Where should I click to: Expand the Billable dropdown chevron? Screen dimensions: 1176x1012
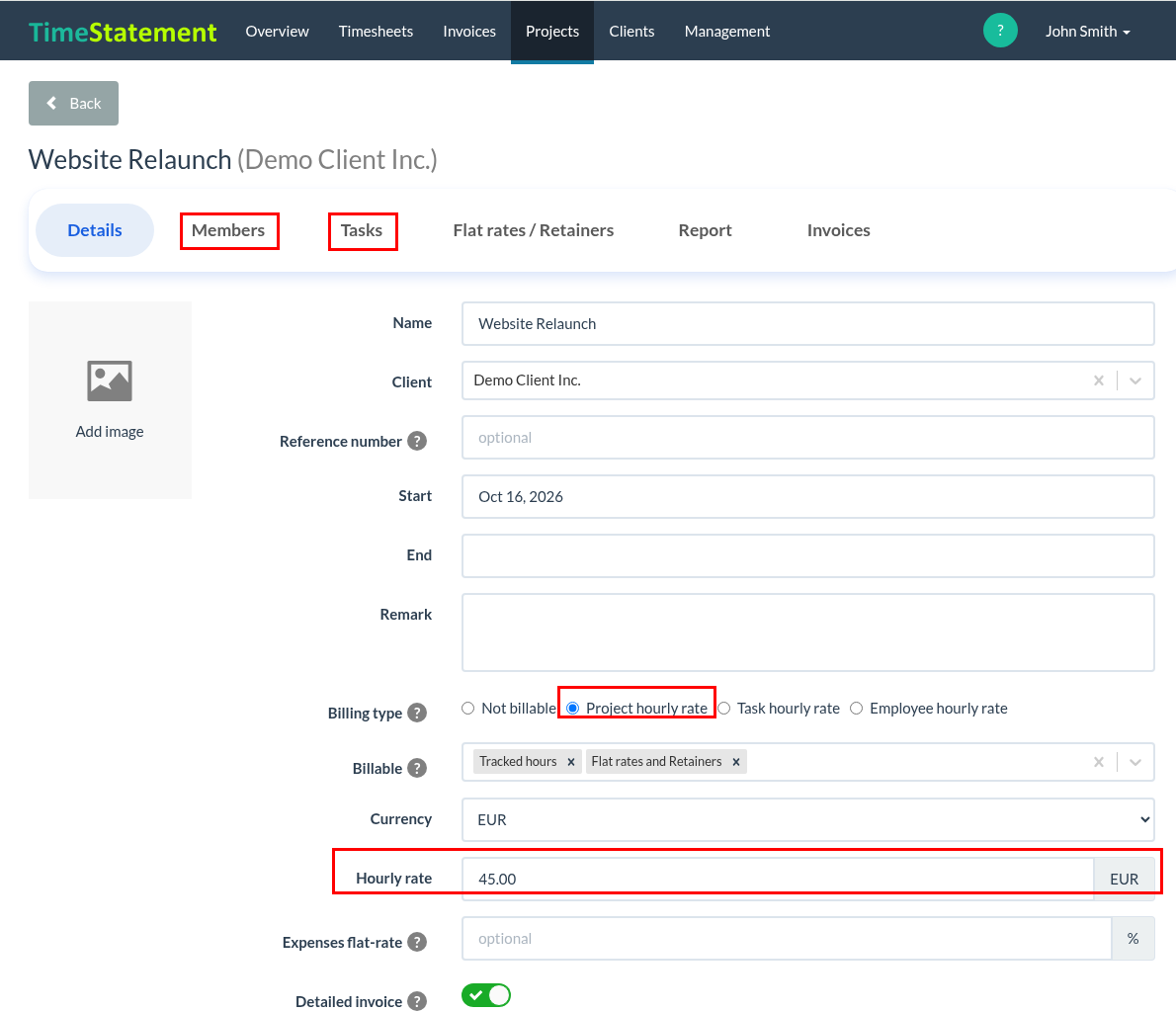point(1135,762)
